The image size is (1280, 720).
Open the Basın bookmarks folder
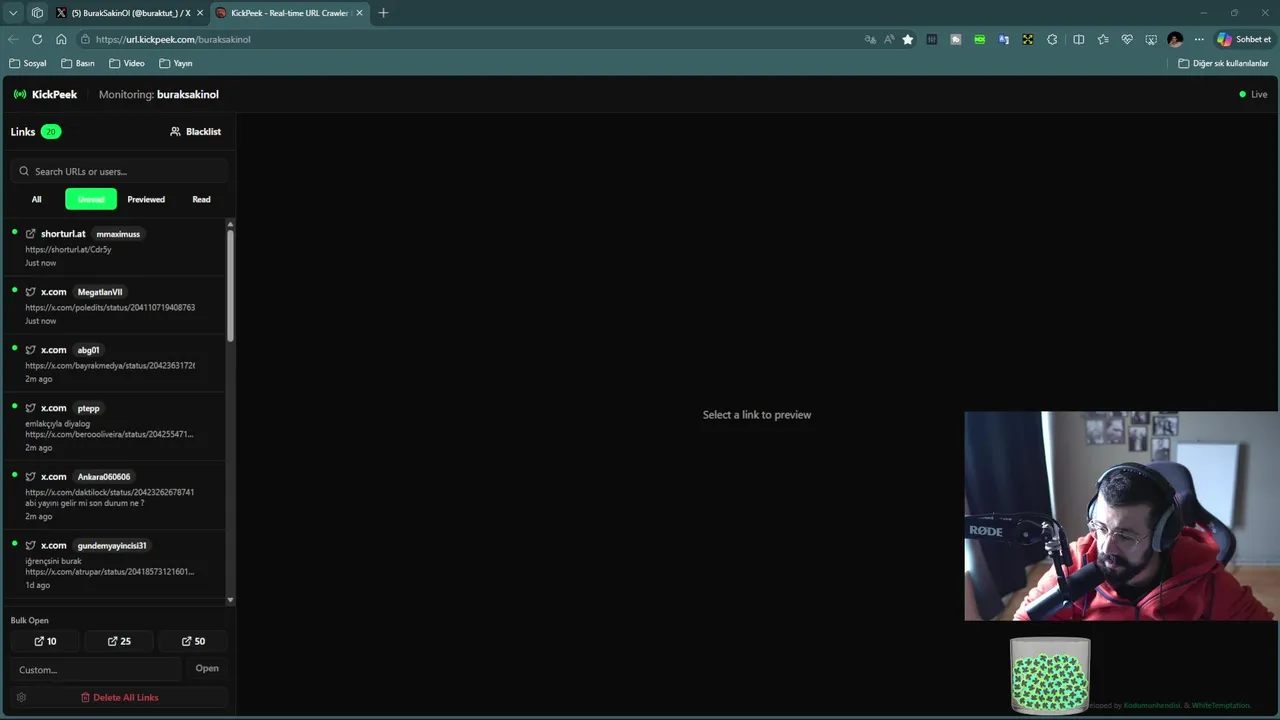[78, 63]
